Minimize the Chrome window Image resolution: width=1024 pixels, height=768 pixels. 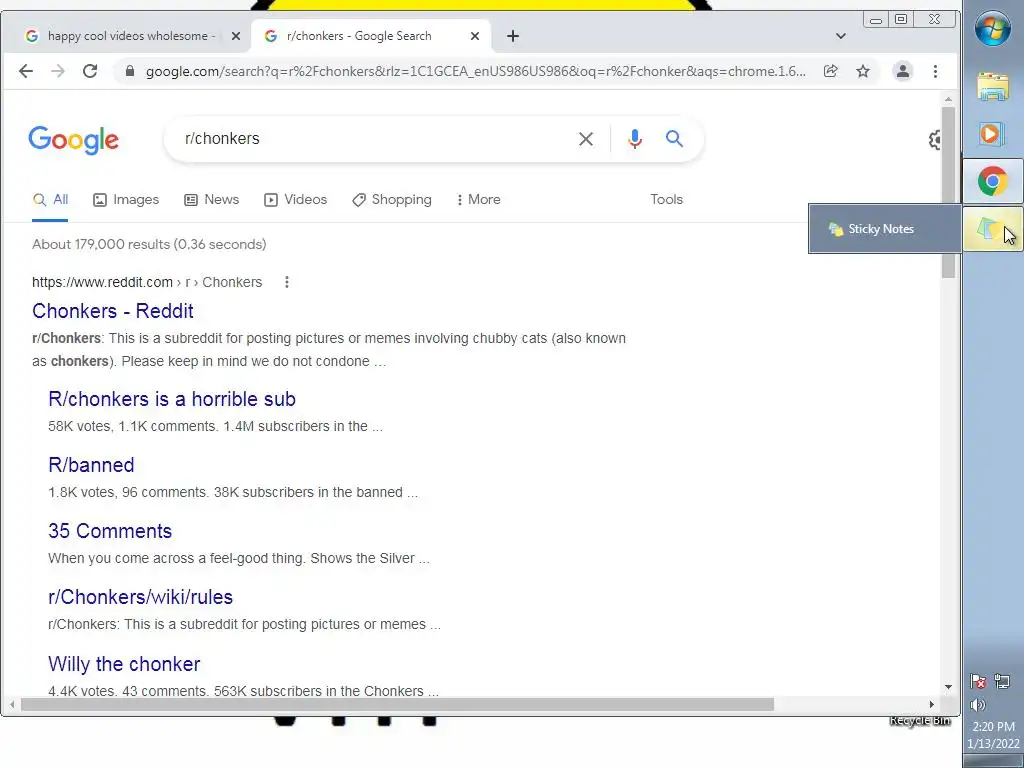(876, 20)
